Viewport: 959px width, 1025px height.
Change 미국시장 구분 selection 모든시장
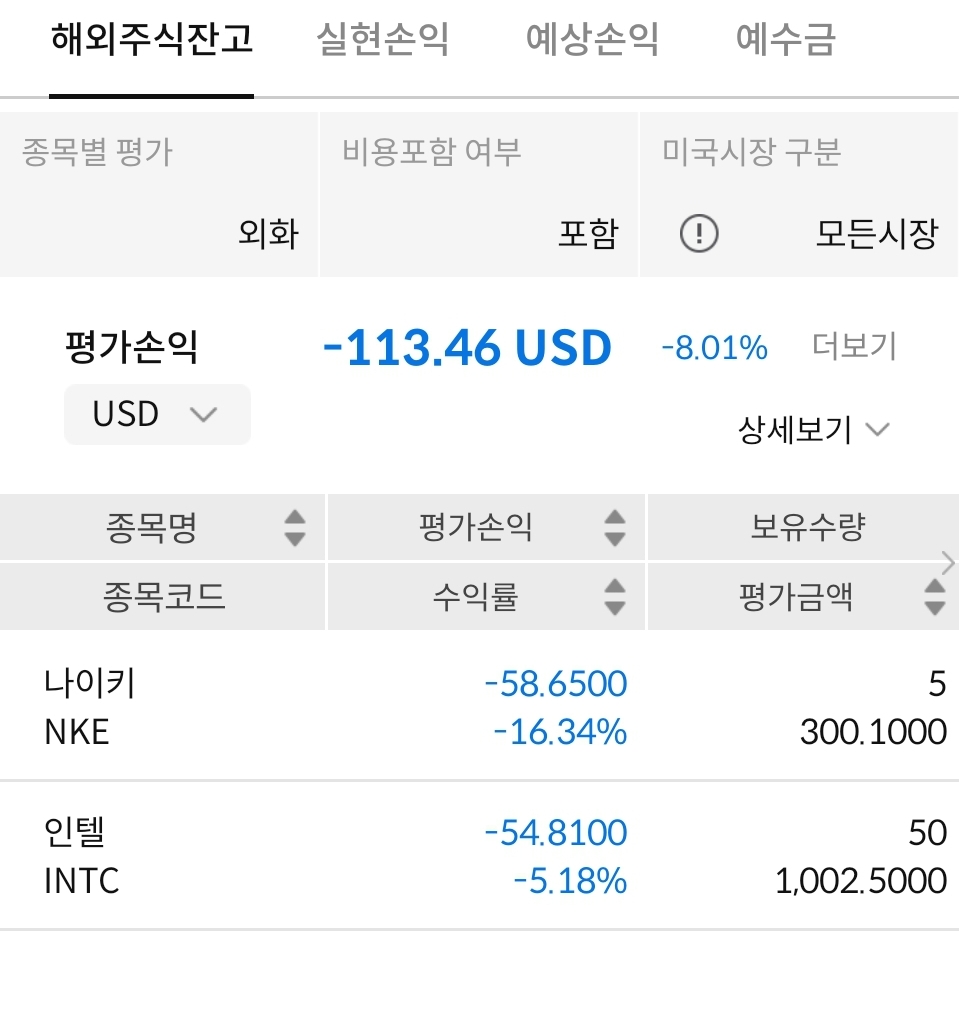[876, 234]
